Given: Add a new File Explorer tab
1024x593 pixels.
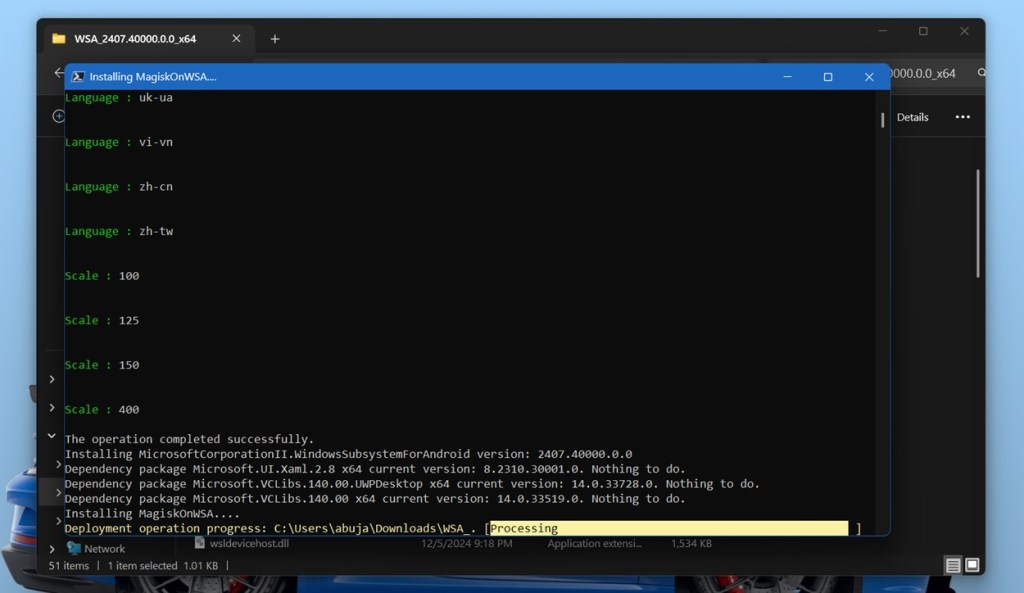Looking at the screenshot, I should (275, 39).
